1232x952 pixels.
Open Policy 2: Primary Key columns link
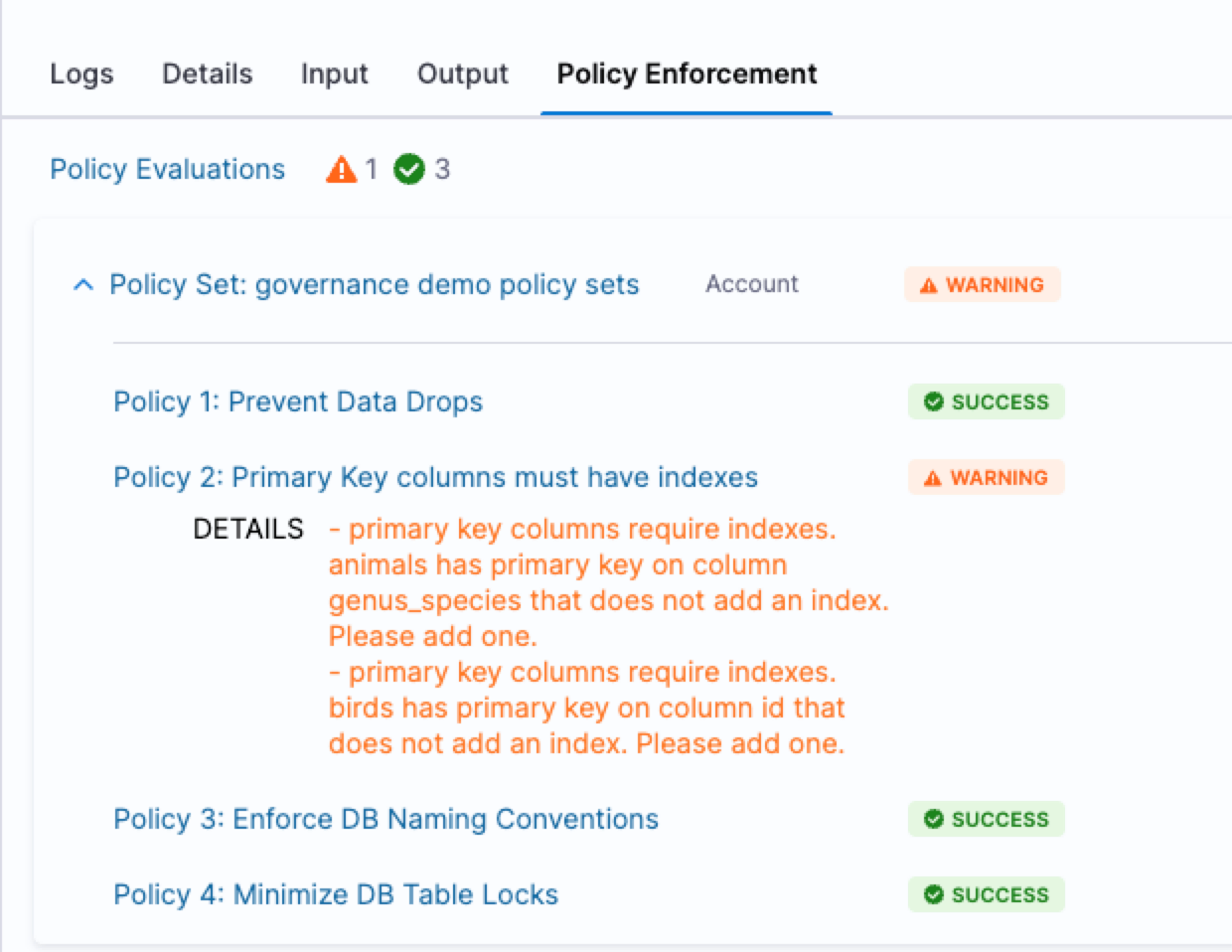[435, 477]
